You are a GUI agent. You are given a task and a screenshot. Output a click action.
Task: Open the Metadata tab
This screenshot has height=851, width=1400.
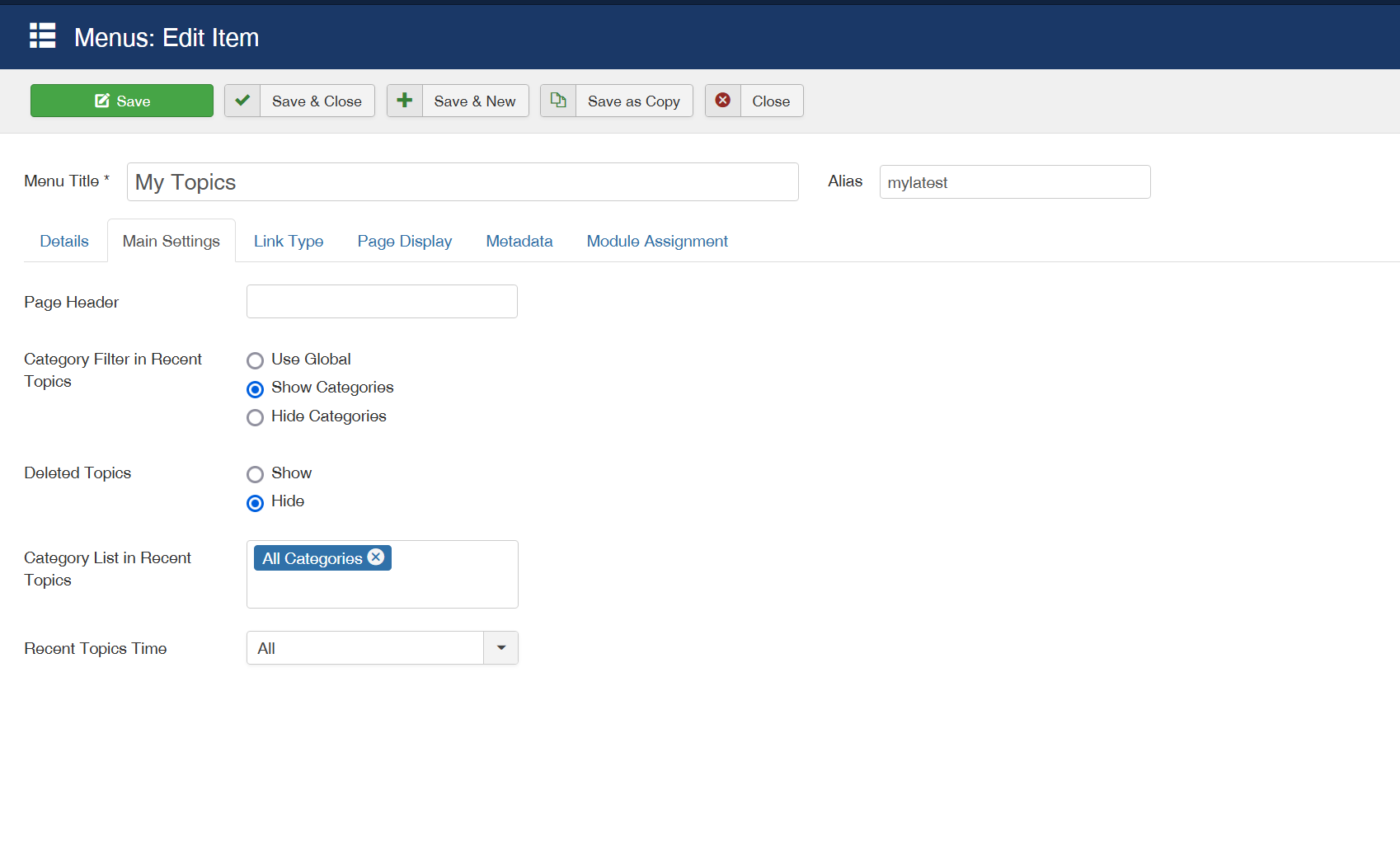tap(519, 242)
